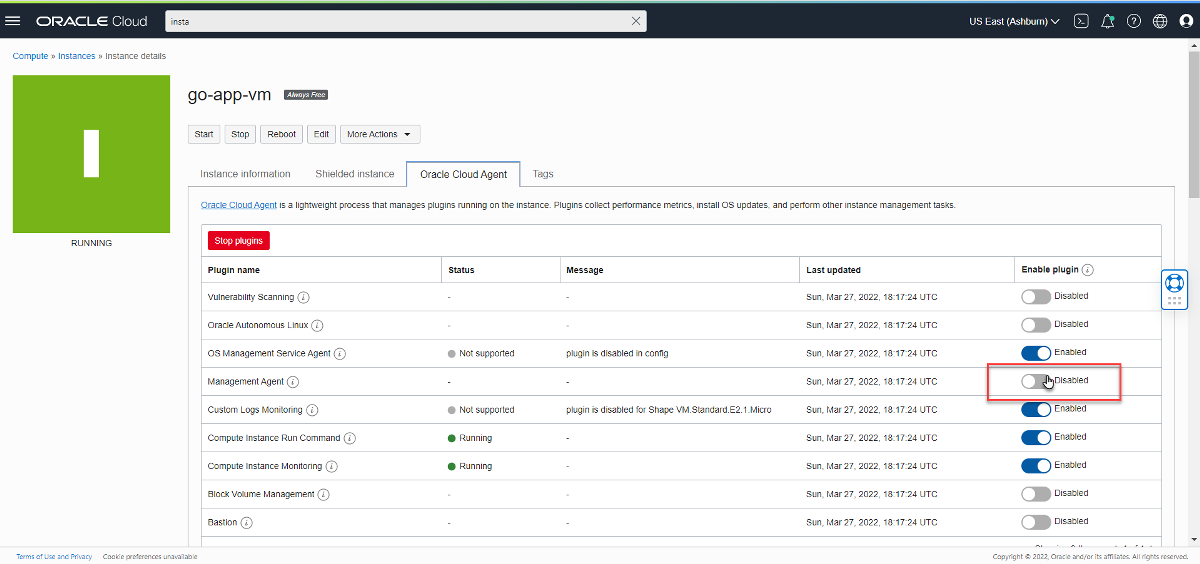Click the Oracle Cloud logo
The image size is (1200, 564).
(x=92, y=21)
